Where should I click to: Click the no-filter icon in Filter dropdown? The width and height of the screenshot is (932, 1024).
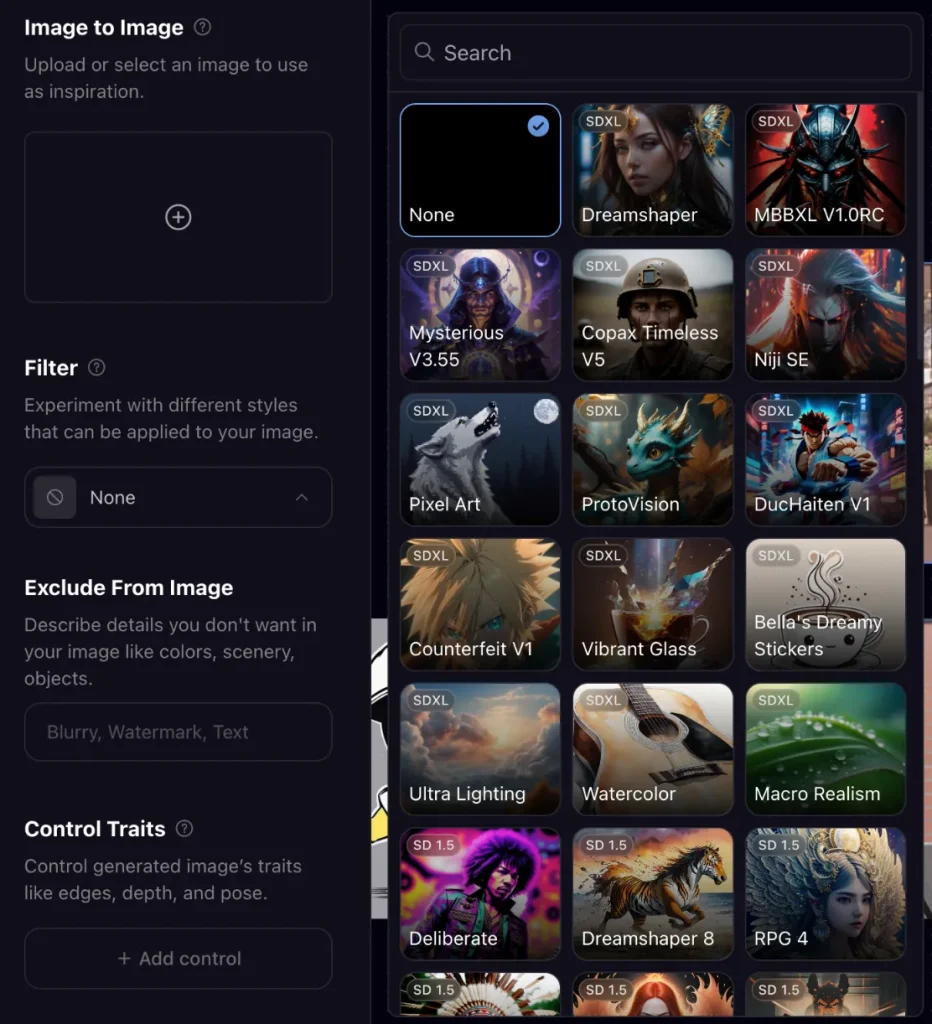[x=55, y=497]
